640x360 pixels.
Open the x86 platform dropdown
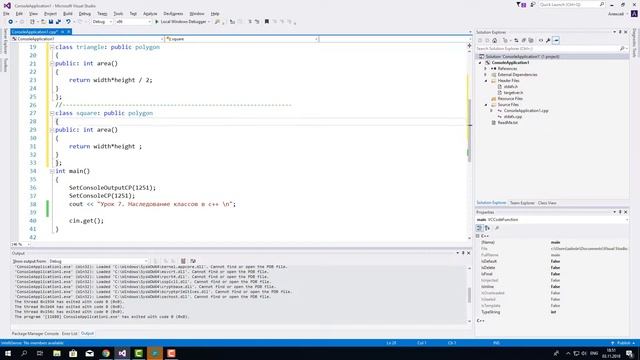(133, 22)
